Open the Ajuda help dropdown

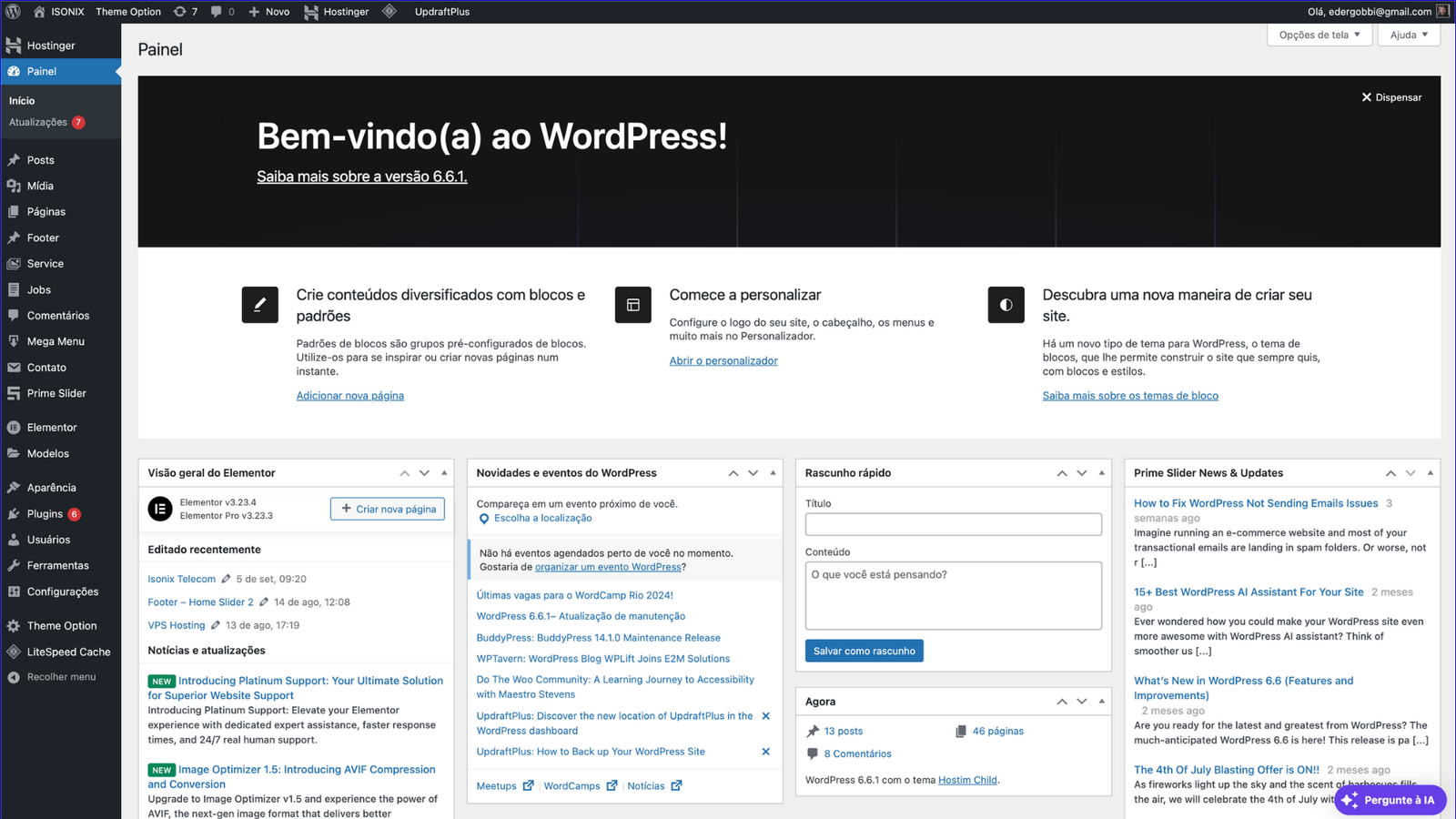pos(1408,35)
